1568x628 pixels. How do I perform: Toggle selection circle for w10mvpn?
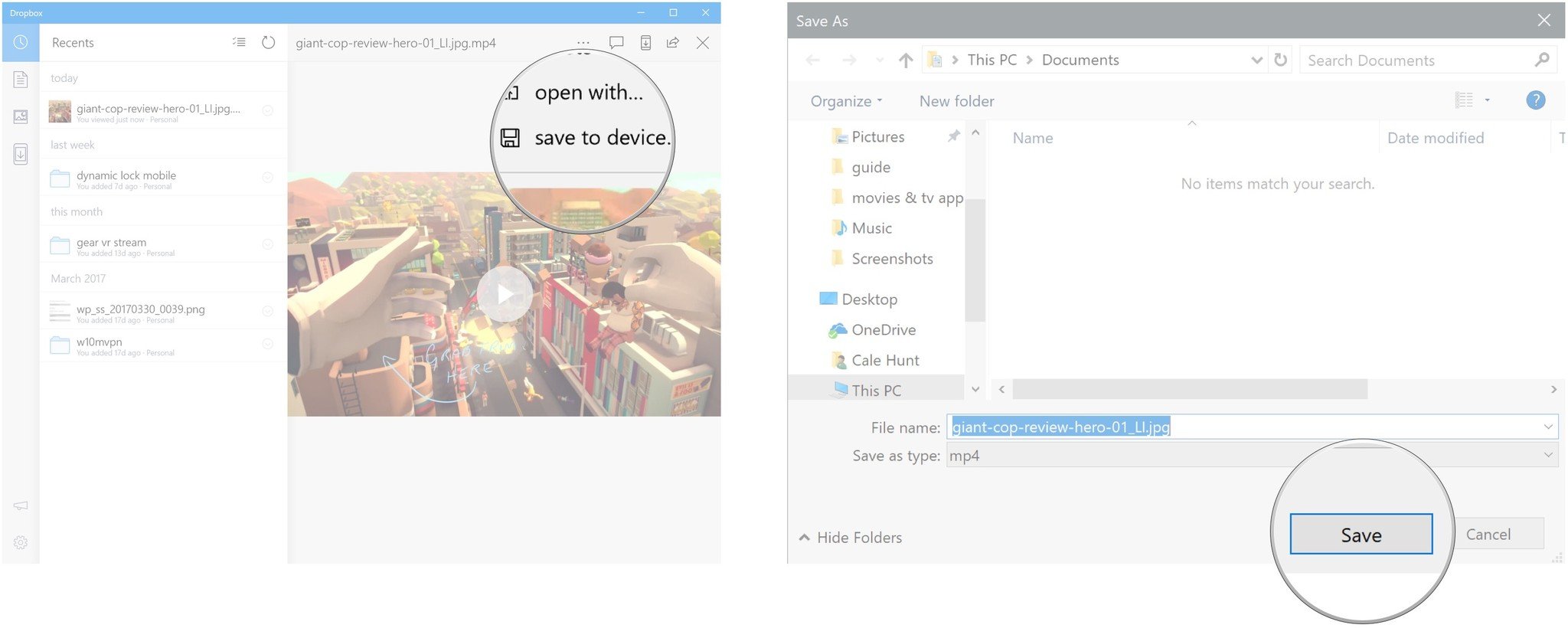pyautogui.click(x=268, y=344)
